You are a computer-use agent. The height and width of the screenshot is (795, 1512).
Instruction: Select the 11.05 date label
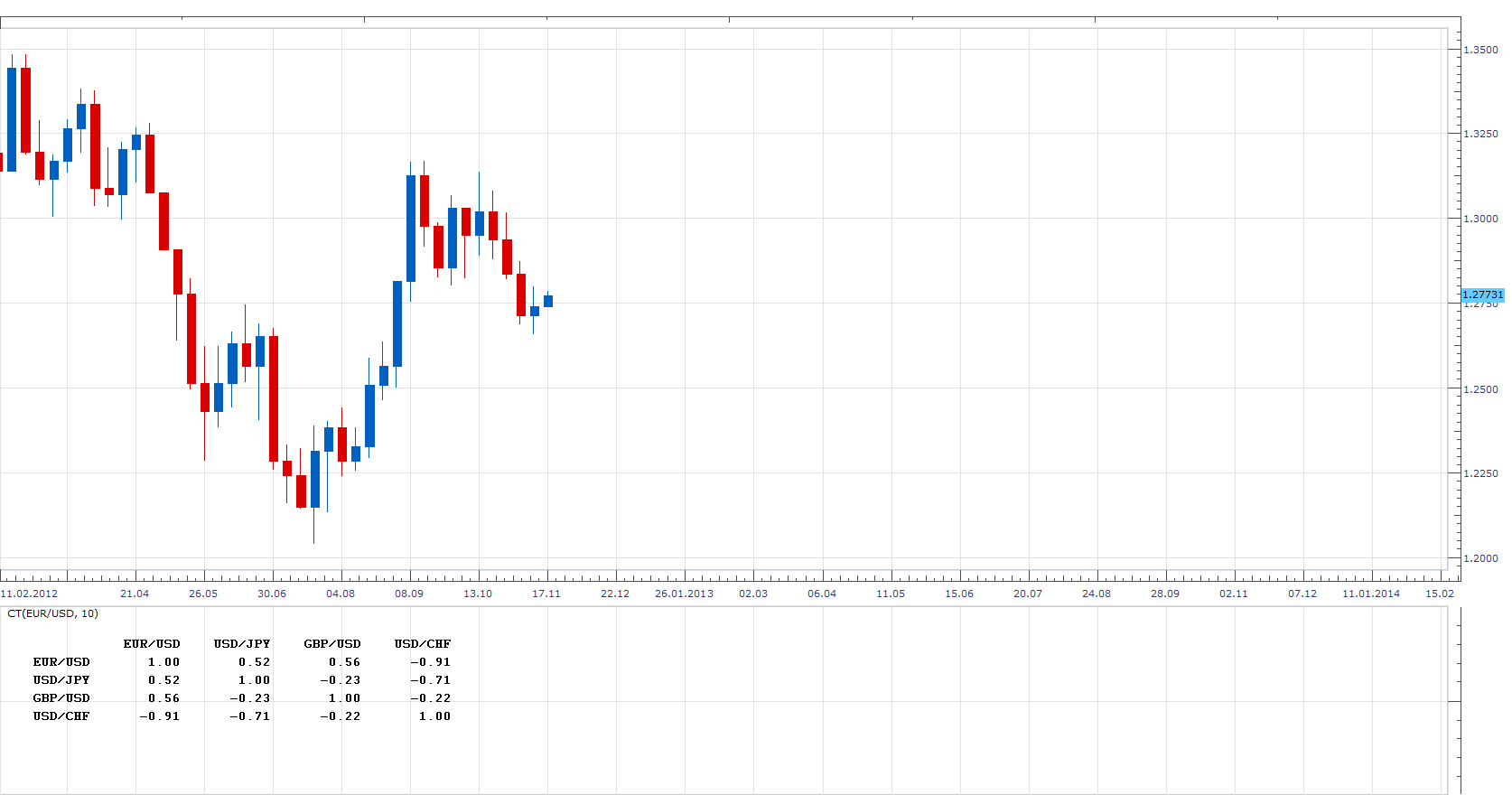click(x=891, y=594)
